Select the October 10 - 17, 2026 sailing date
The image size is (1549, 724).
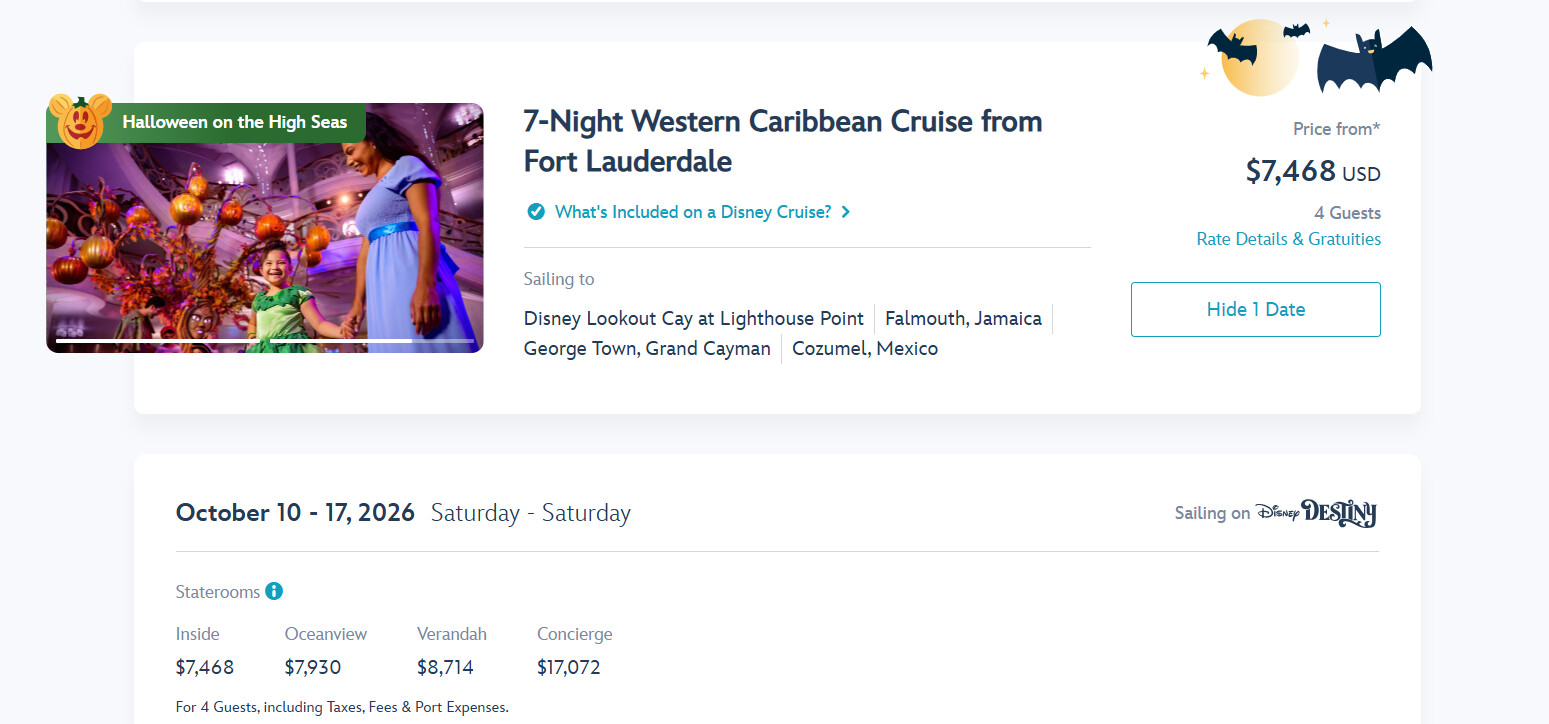295,513
